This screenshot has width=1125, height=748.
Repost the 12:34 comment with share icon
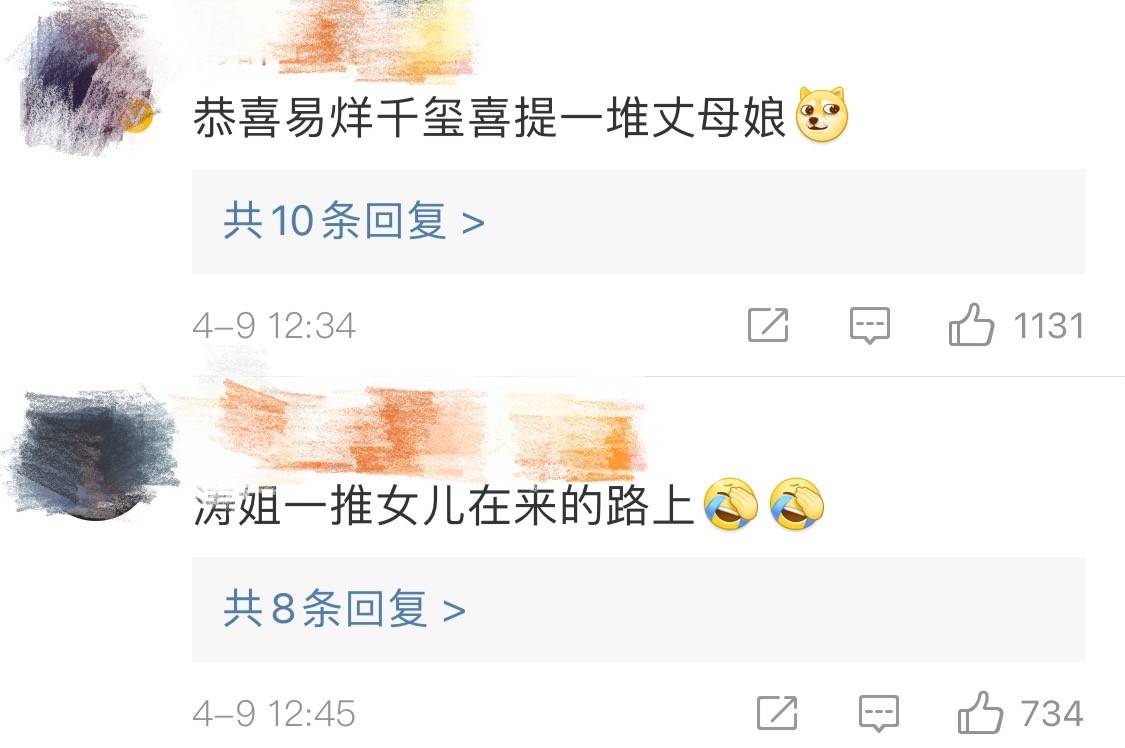[x=768, y=325]
